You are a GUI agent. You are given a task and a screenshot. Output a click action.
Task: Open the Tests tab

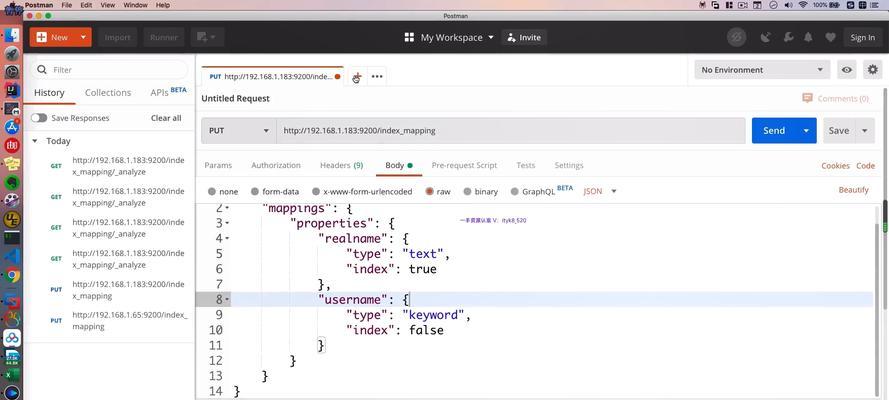pos(526,165)
